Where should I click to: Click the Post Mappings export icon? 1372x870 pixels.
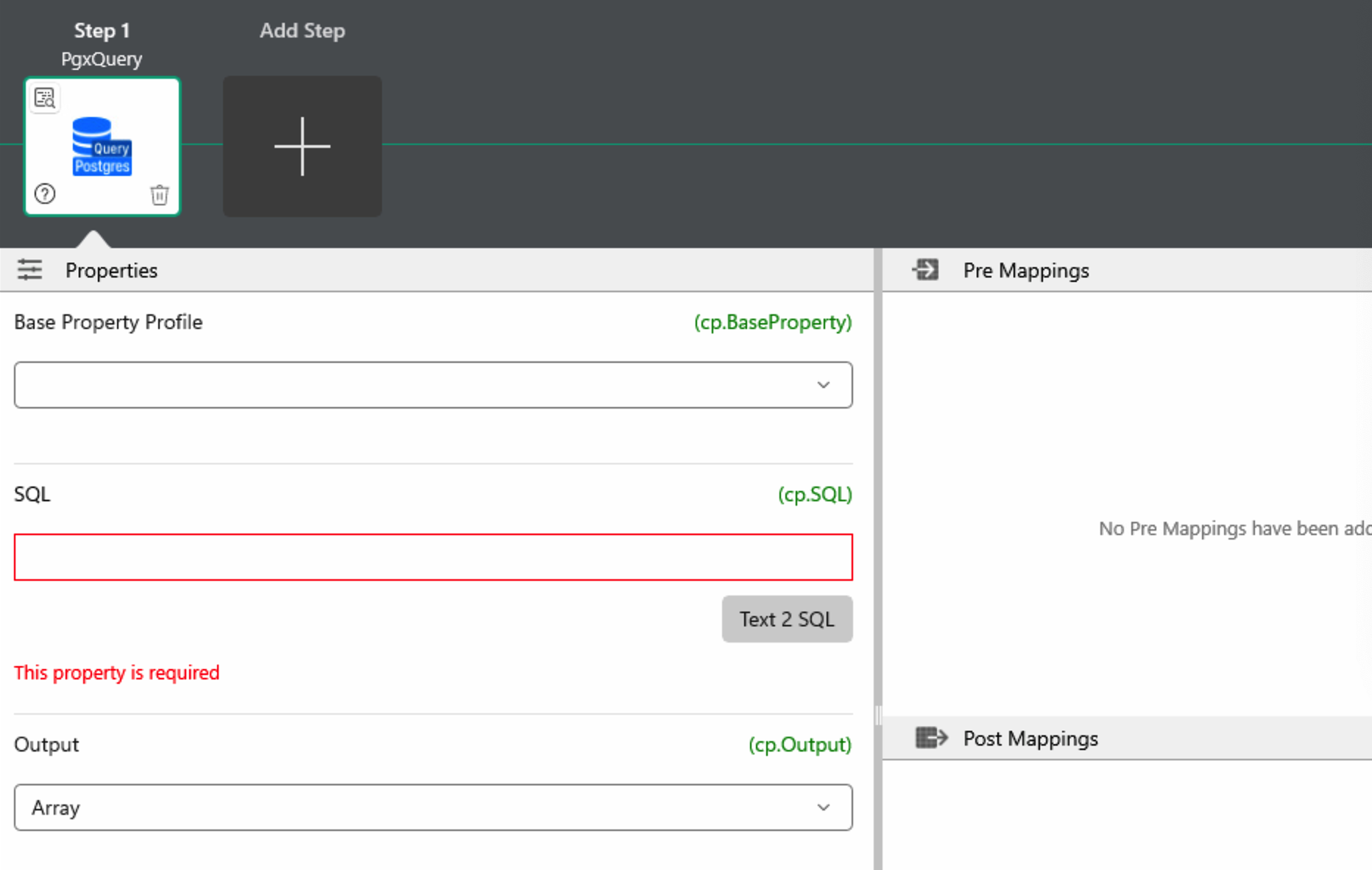pyautogui.click(x=930, y=738)
